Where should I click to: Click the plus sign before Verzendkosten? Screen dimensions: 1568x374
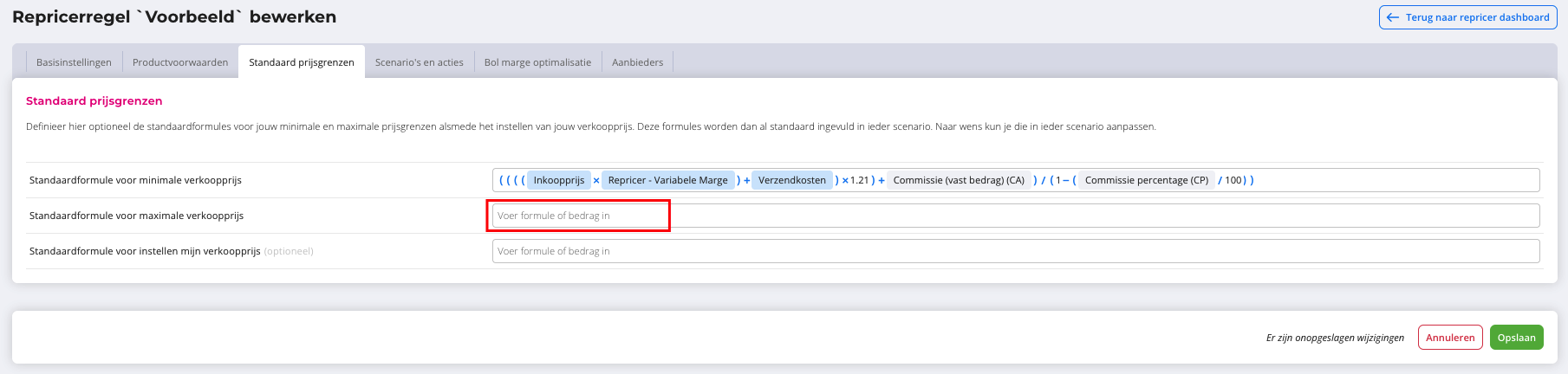746,180
